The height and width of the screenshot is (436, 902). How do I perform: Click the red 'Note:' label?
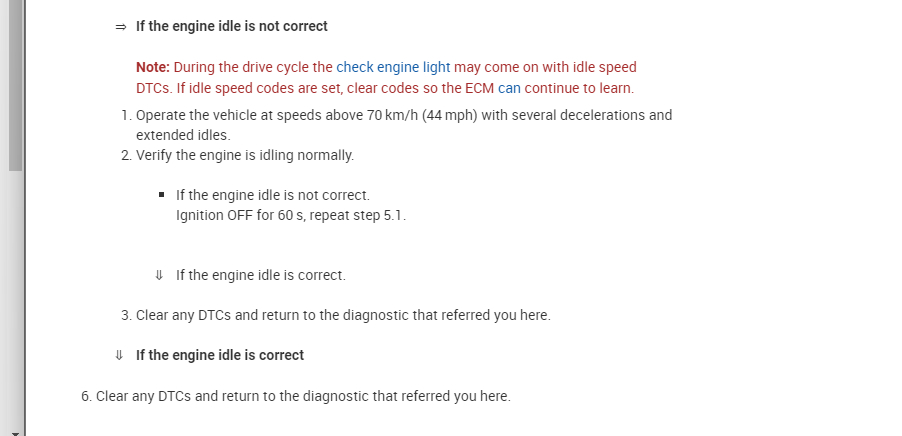tap(153, 67)
